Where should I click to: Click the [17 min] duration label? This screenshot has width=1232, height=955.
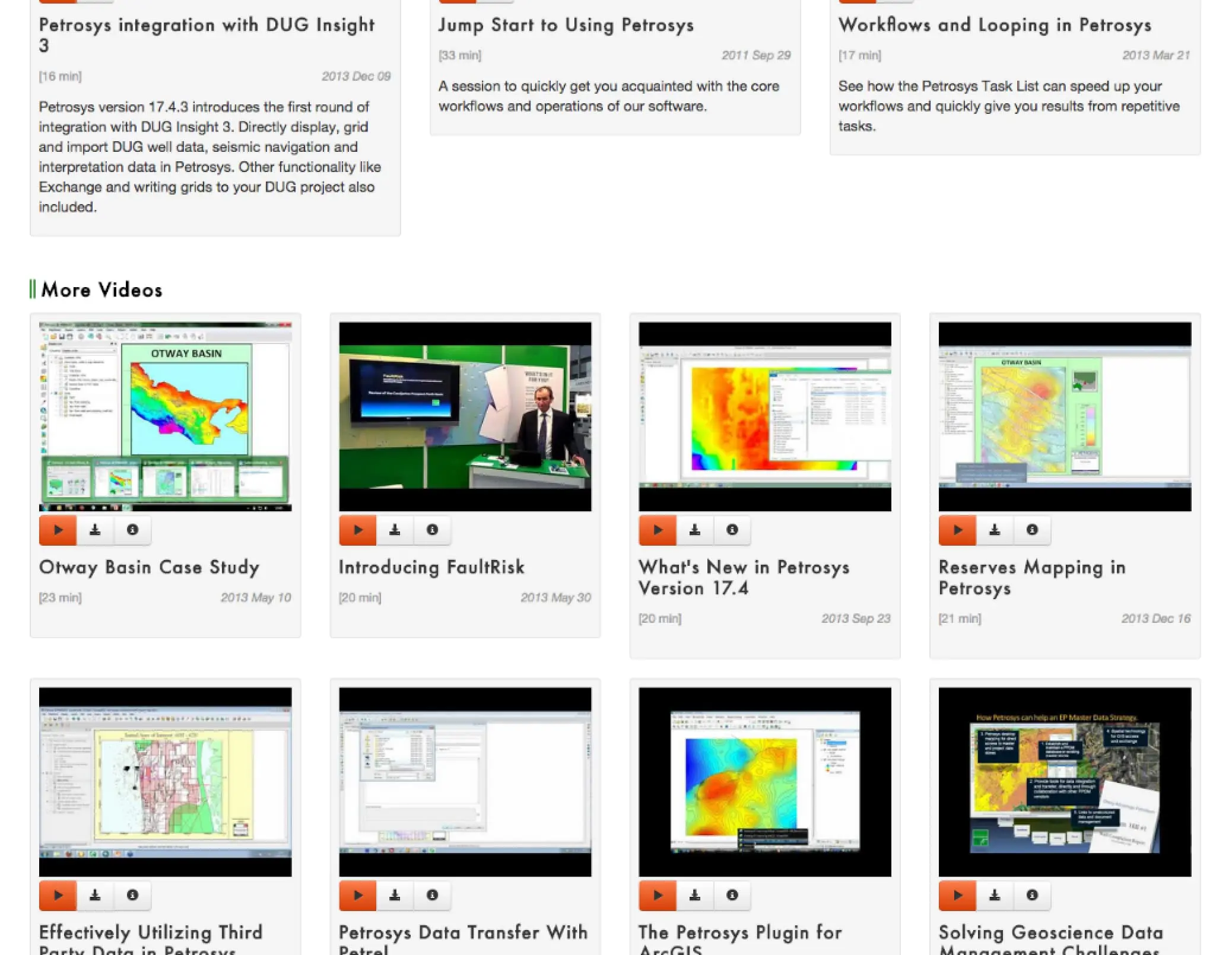[859, 55]
